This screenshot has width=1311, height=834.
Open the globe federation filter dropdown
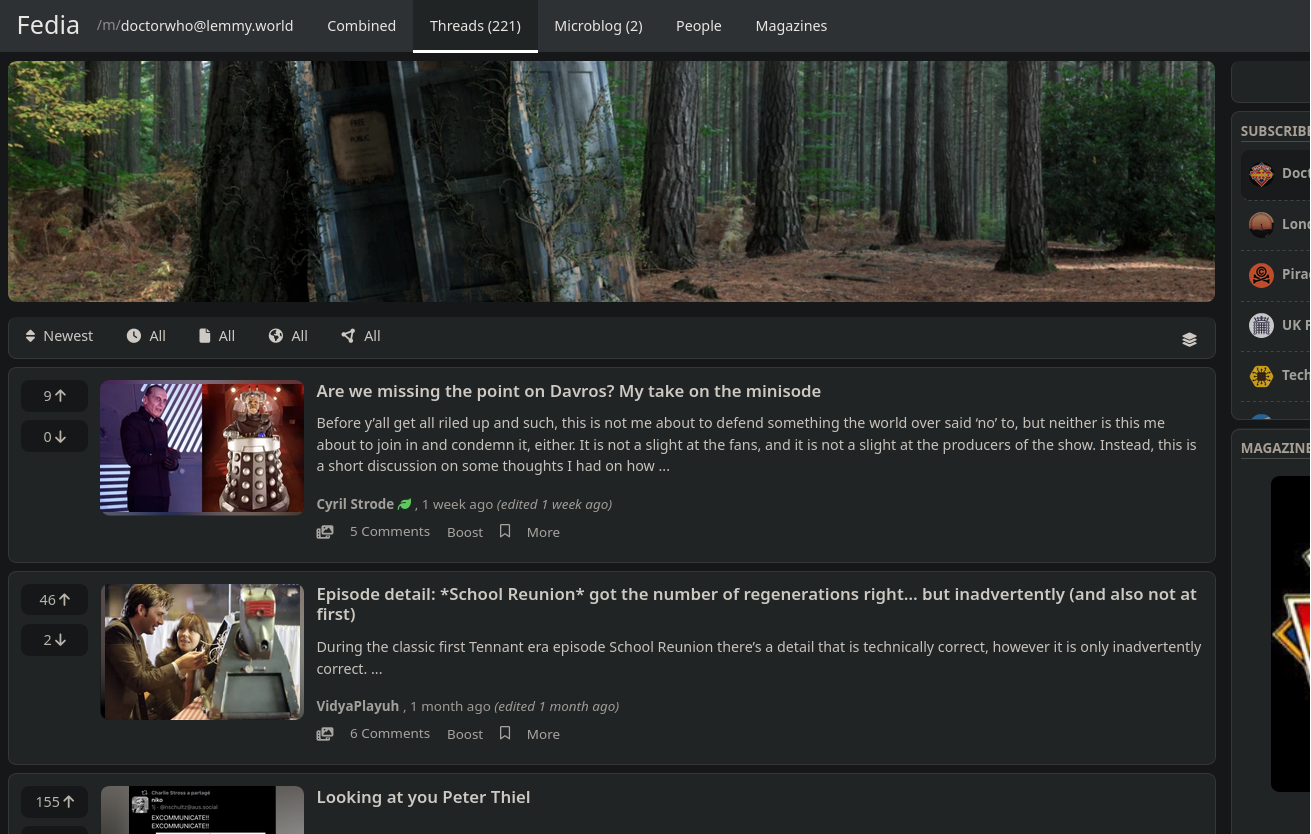288,336
